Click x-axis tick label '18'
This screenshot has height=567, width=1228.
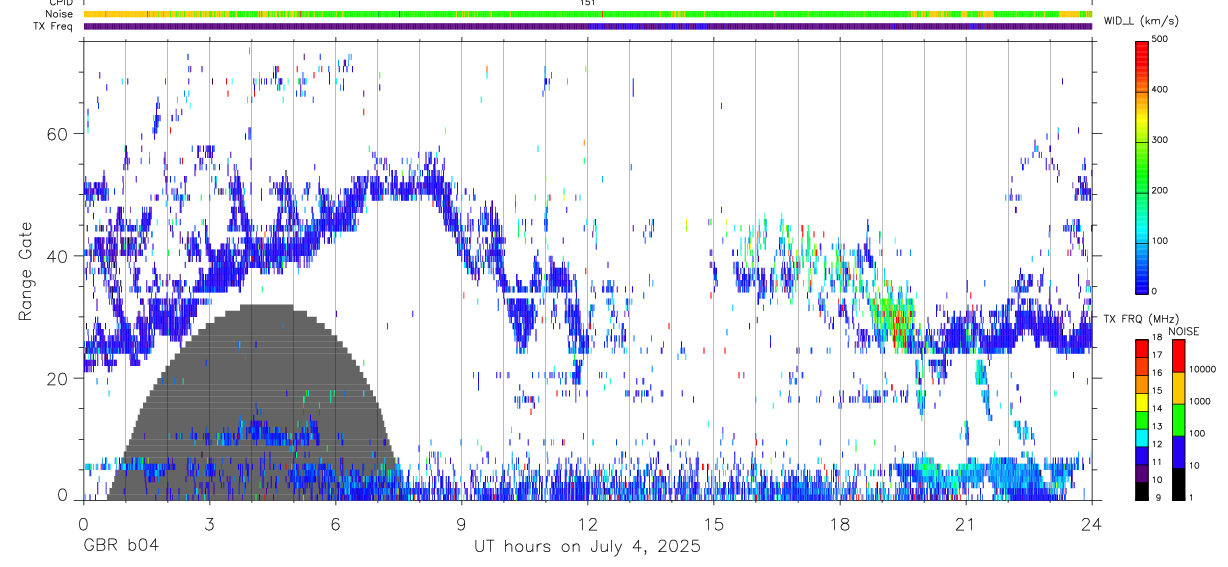(840, 524)
